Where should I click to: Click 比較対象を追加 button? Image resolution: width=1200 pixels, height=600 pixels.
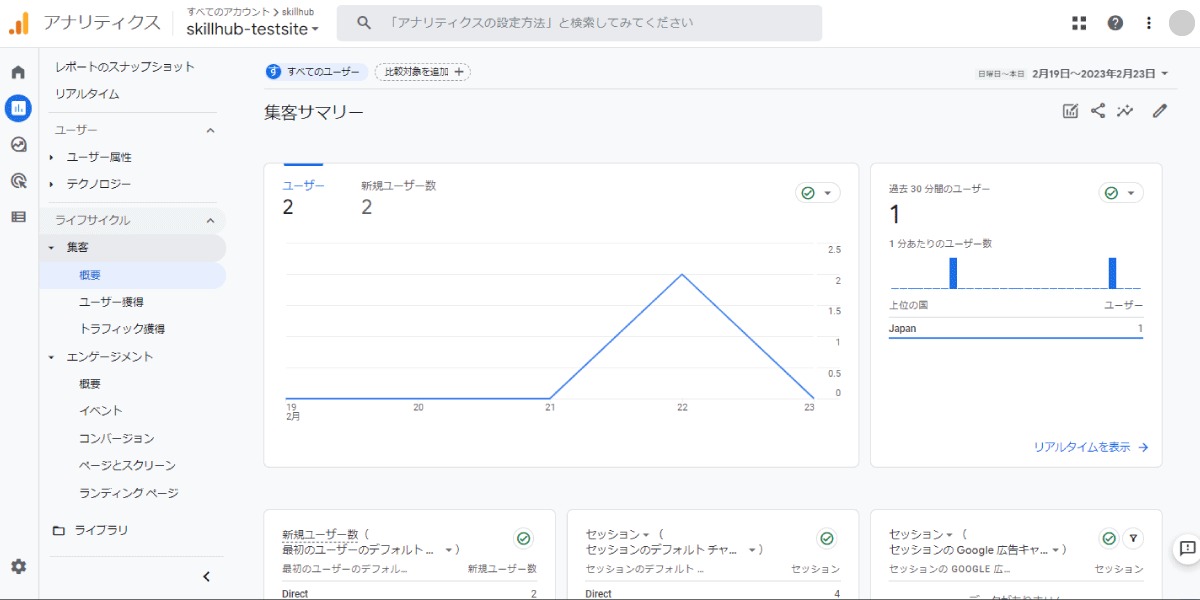pos(423,72)
